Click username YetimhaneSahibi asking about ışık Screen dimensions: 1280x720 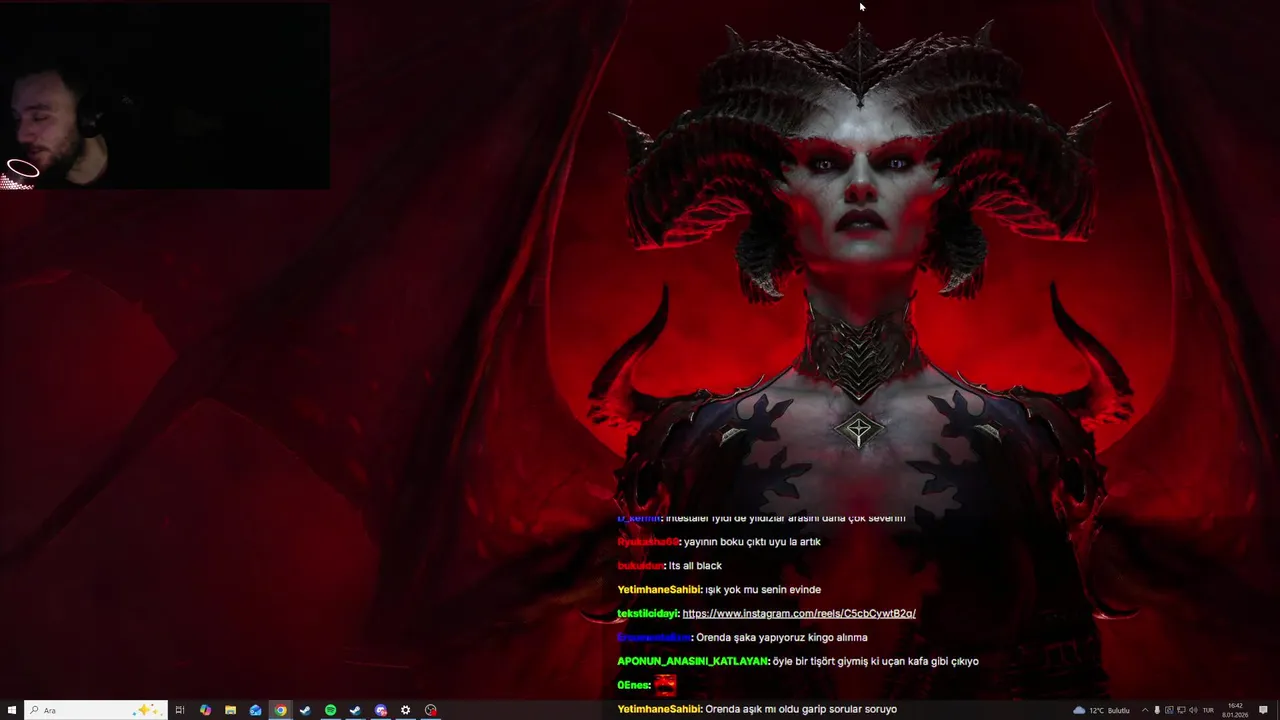click(659, 589)
